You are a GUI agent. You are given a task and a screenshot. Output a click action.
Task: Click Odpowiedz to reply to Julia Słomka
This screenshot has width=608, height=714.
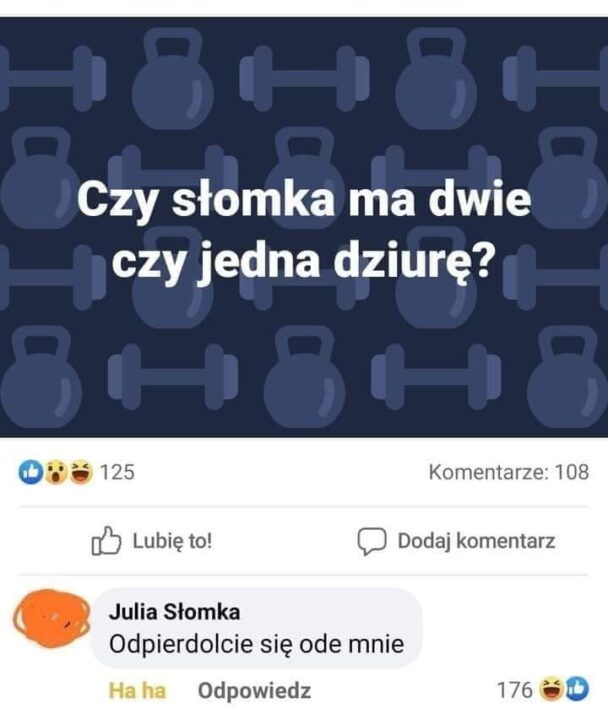[x=254, y=690]
